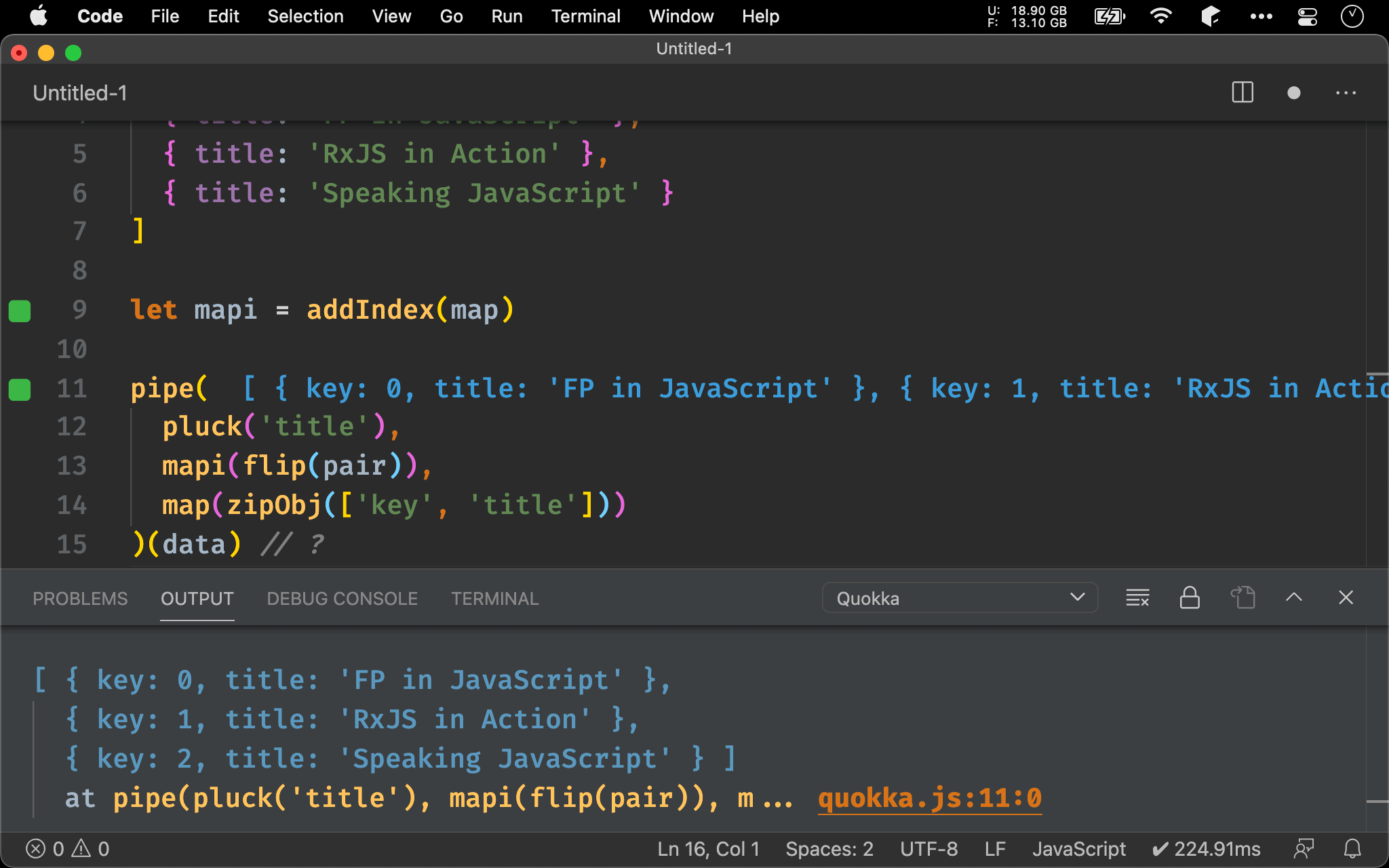Open the Code application menu

click(100, 16)
